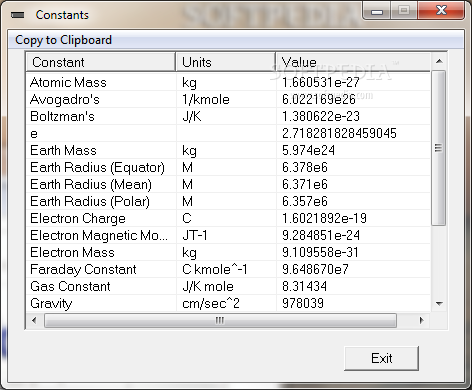Select the Earth Radius (Polar) row
This screenshot has height=390, width=472.
[x=228, y=201]
